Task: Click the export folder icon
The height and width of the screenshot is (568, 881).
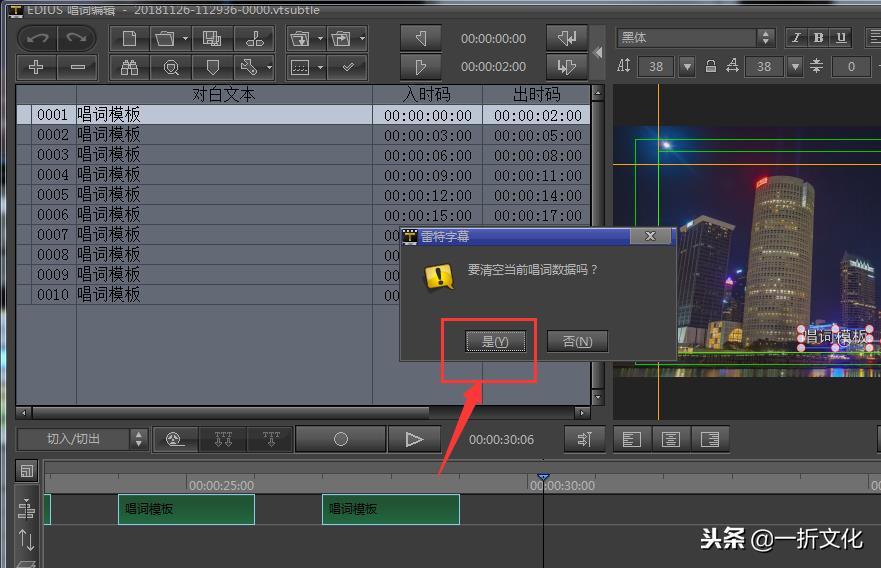Action: (x=341, y=39)
